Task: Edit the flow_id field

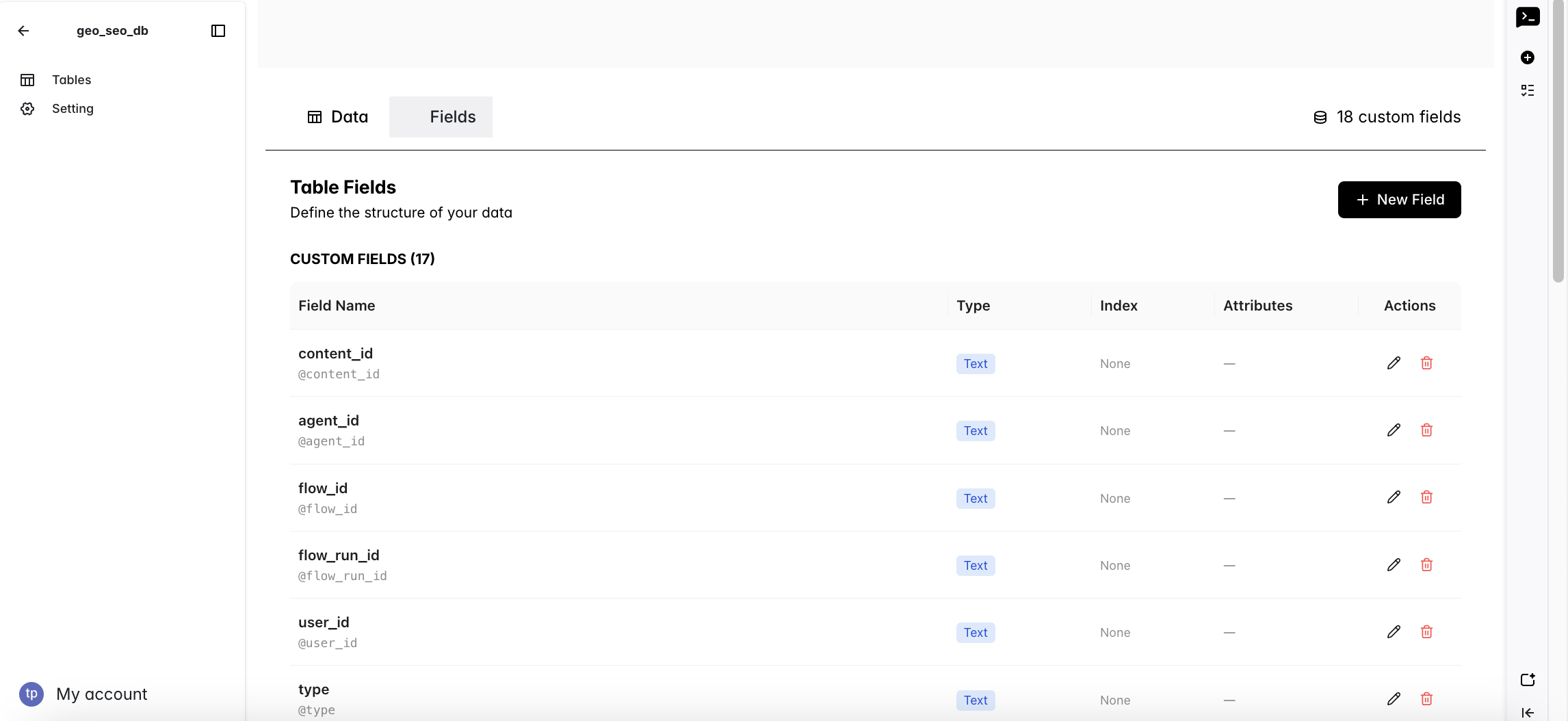Action: pyautogui.click(x=1394, y=497)
